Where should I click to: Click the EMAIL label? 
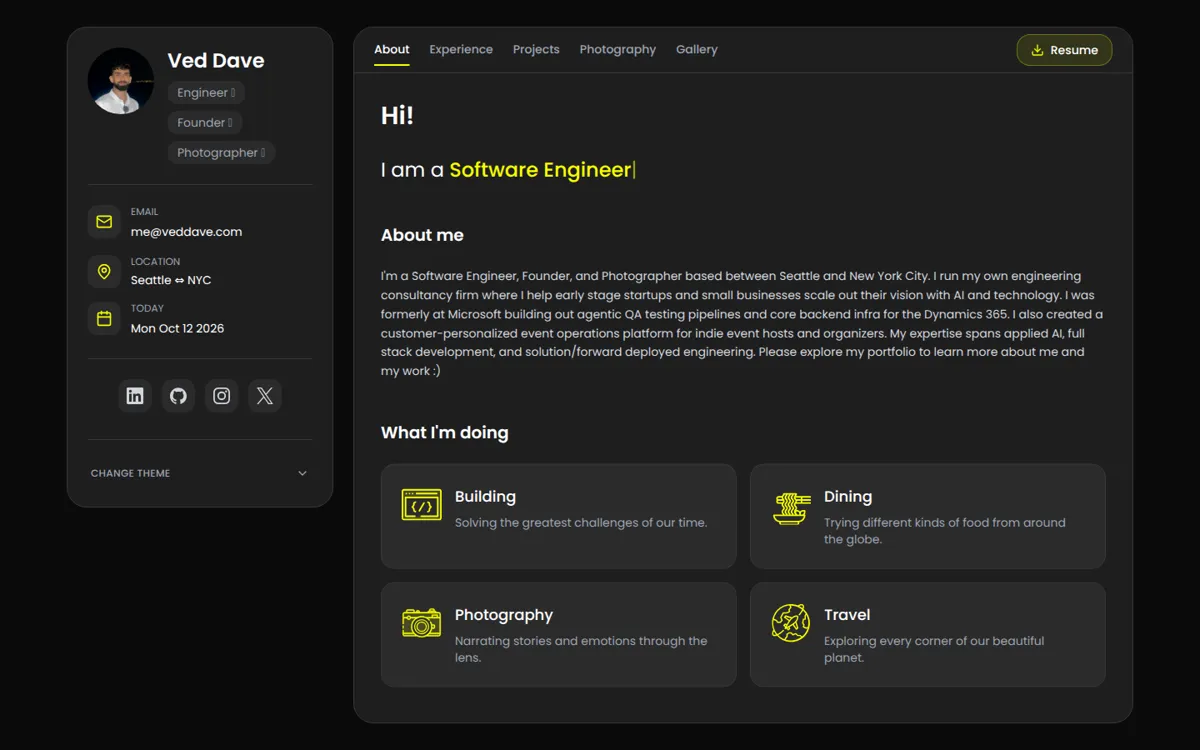pos(145,212)
